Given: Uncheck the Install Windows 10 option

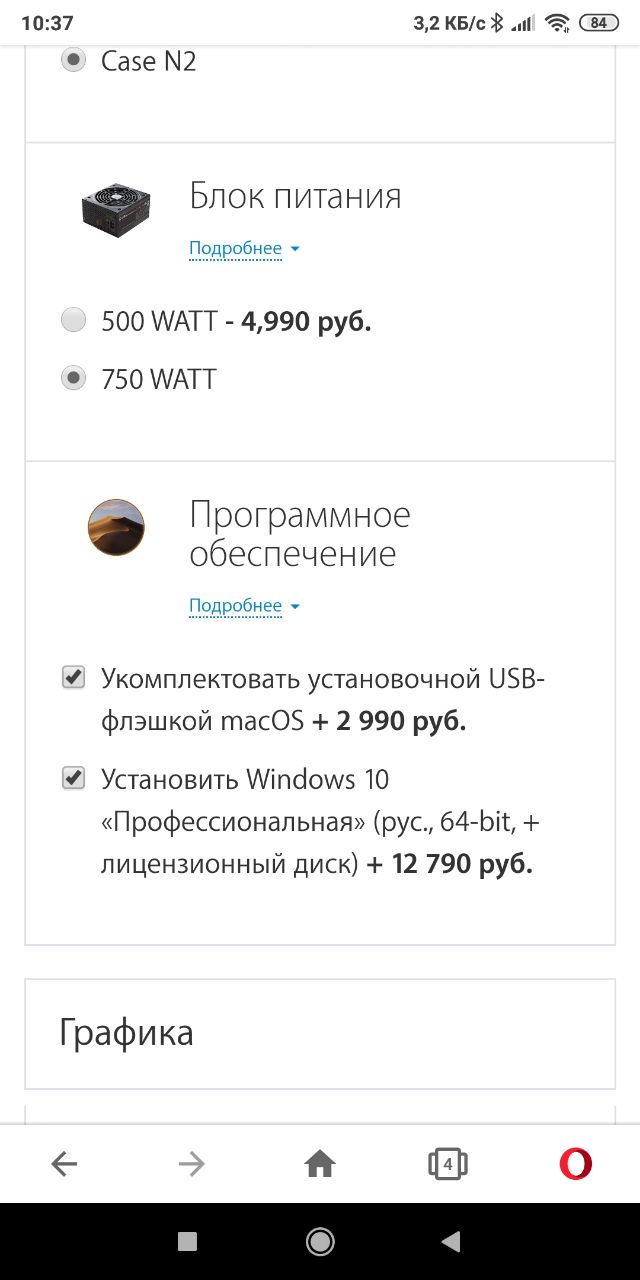Looking at the screenshot, I should click(74, 778).
